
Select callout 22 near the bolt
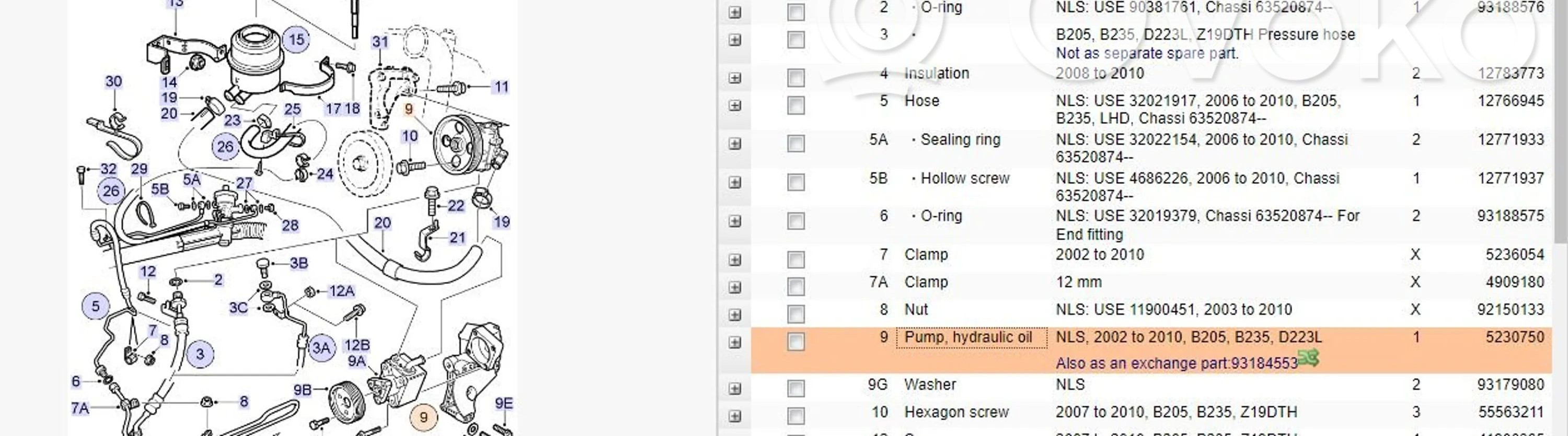coord(456,206)
